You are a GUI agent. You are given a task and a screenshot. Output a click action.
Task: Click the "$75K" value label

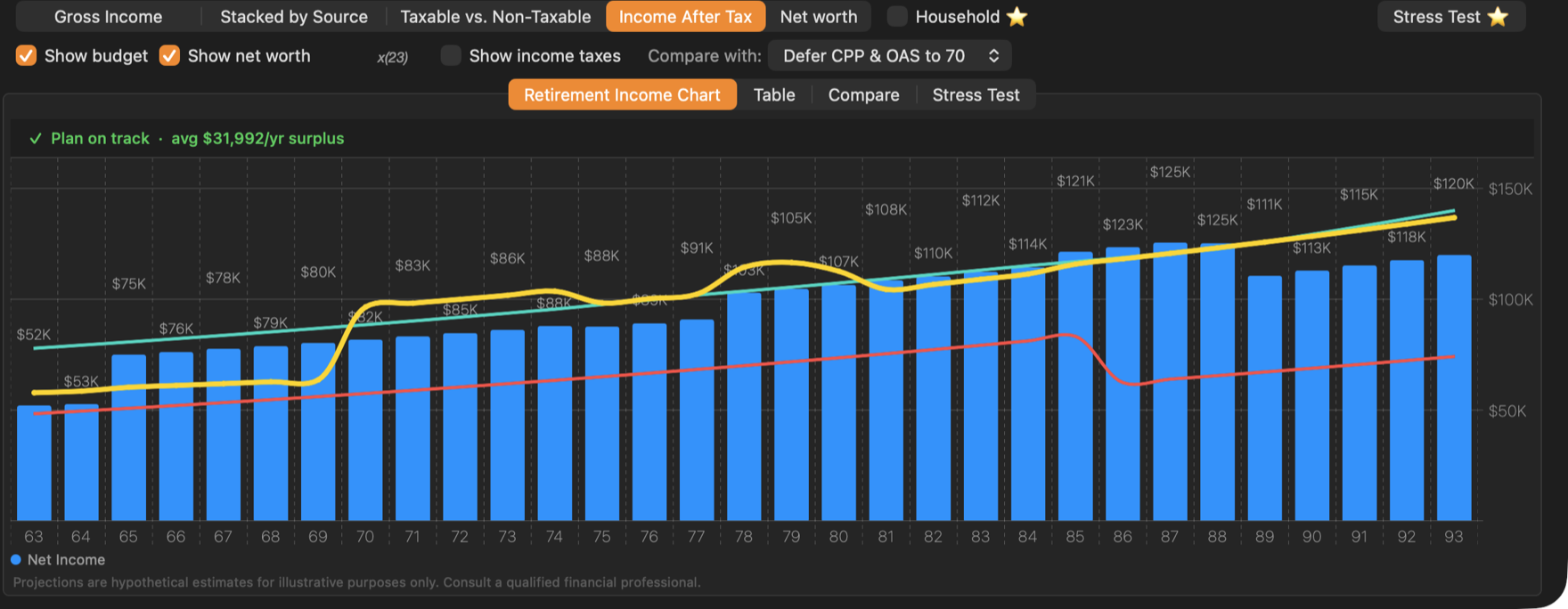point(128,284)
